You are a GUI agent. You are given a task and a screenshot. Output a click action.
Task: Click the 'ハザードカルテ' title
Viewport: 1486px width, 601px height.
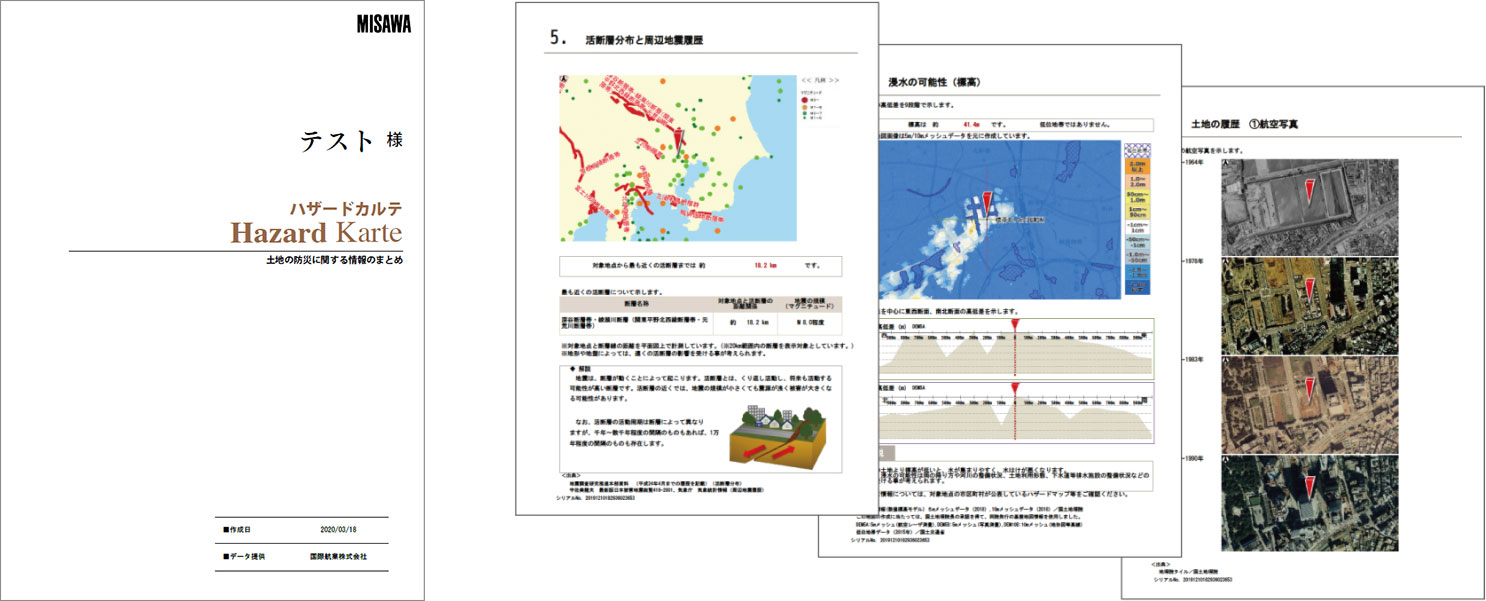click(x=346, y=209)
